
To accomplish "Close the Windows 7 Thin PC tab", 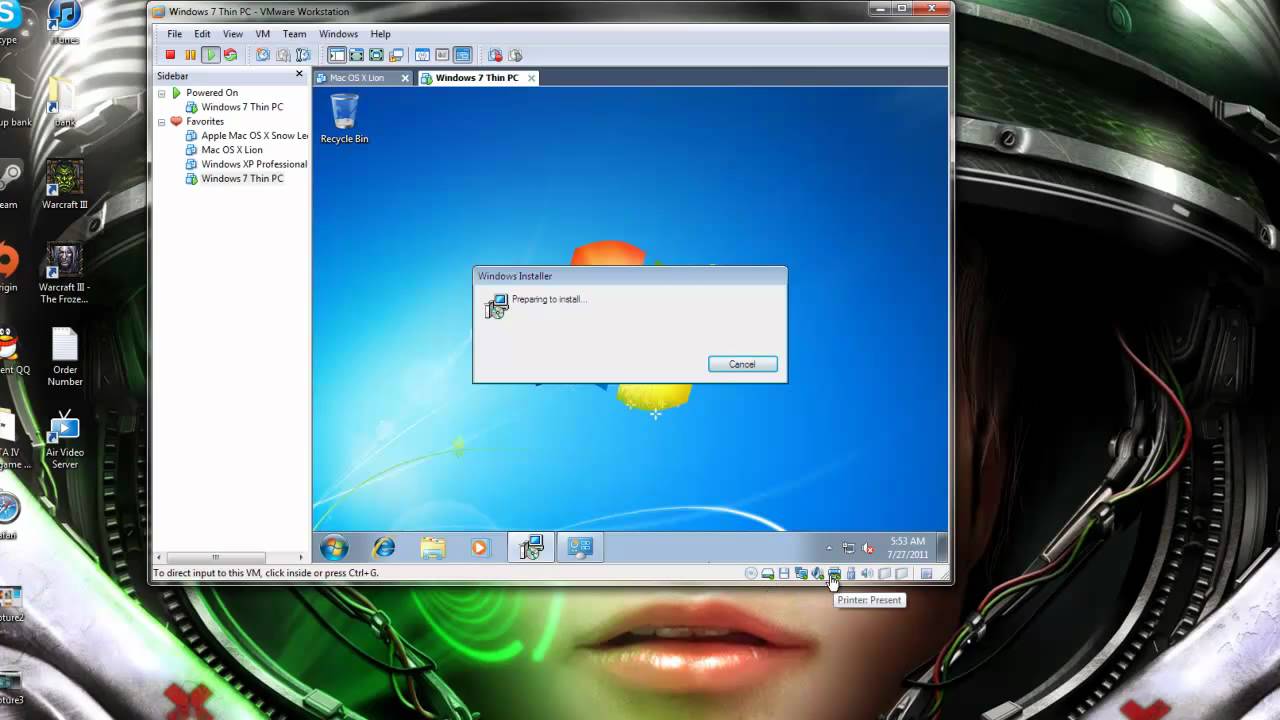I will 531,78.
